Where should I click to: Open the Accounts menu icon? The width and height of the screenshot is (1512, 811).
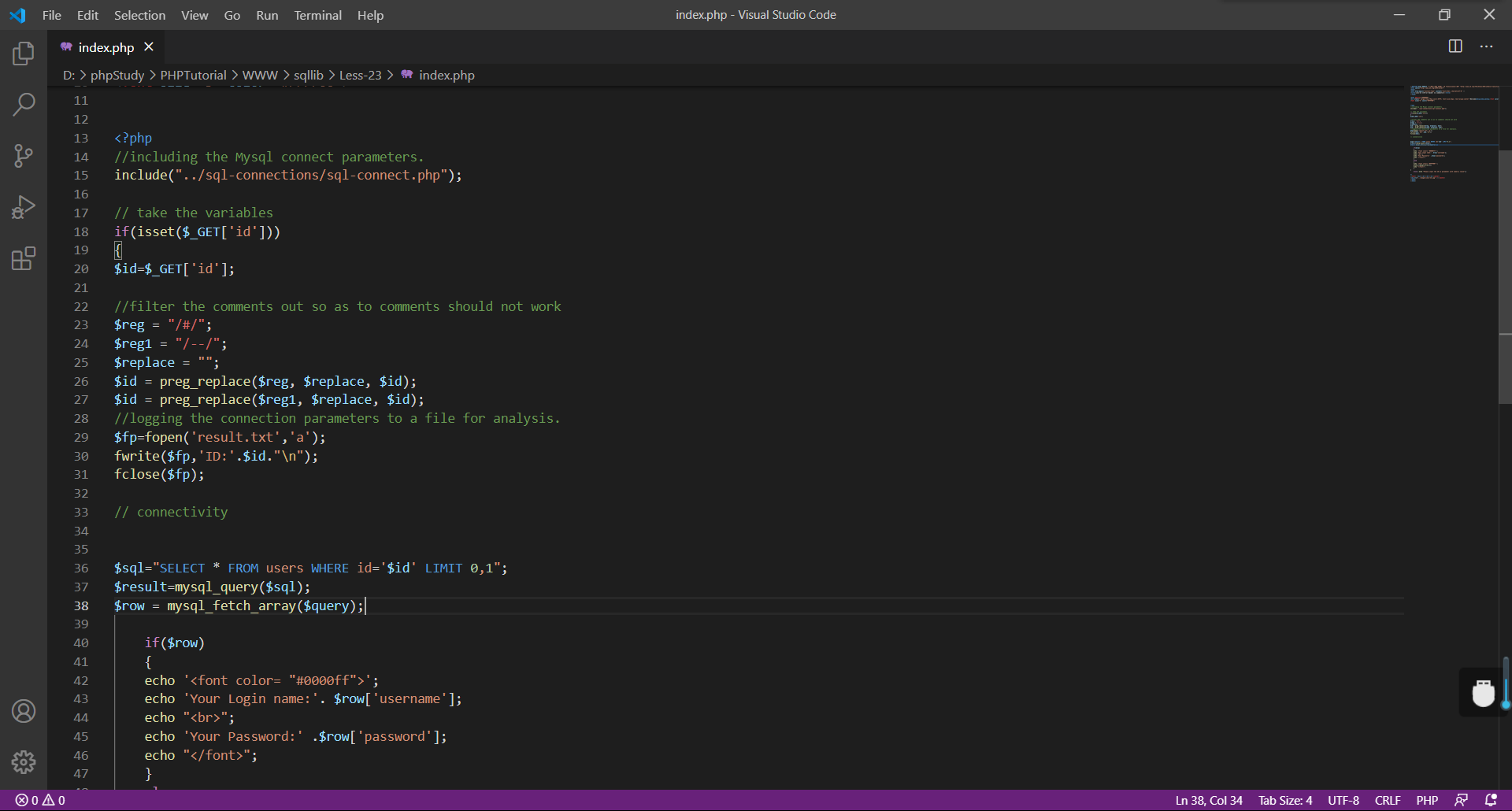pyautogui.click(x=24, y=711)
